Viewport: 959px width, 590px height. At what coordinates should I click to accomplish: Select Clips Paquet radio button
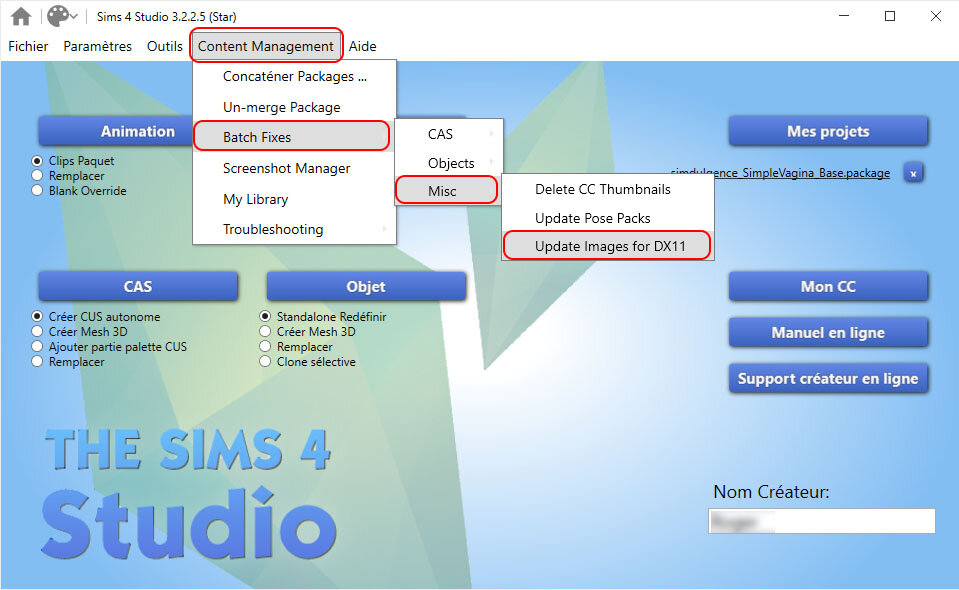37,161
